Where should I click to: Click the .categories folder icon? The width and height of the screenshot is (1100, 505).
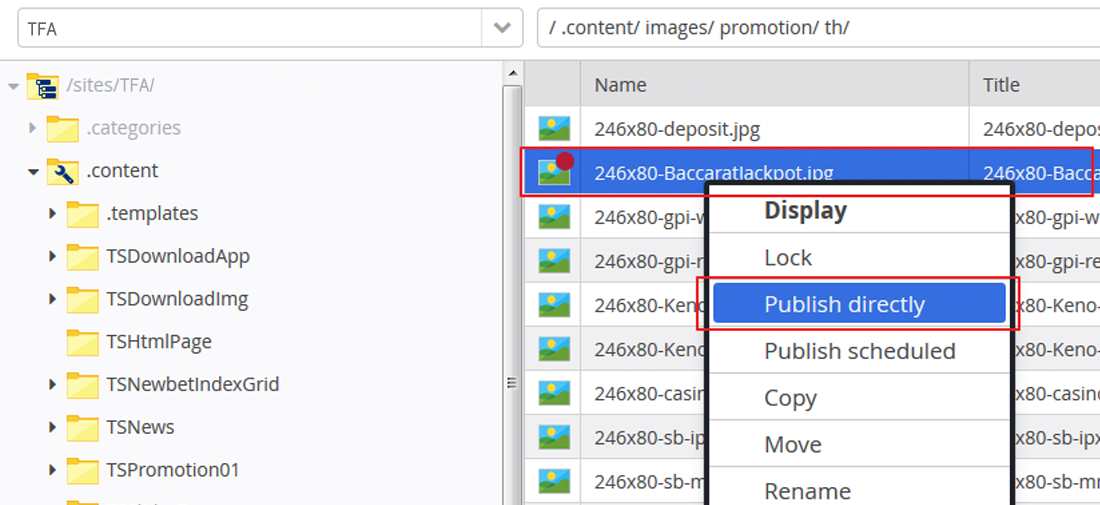(62, 128)
